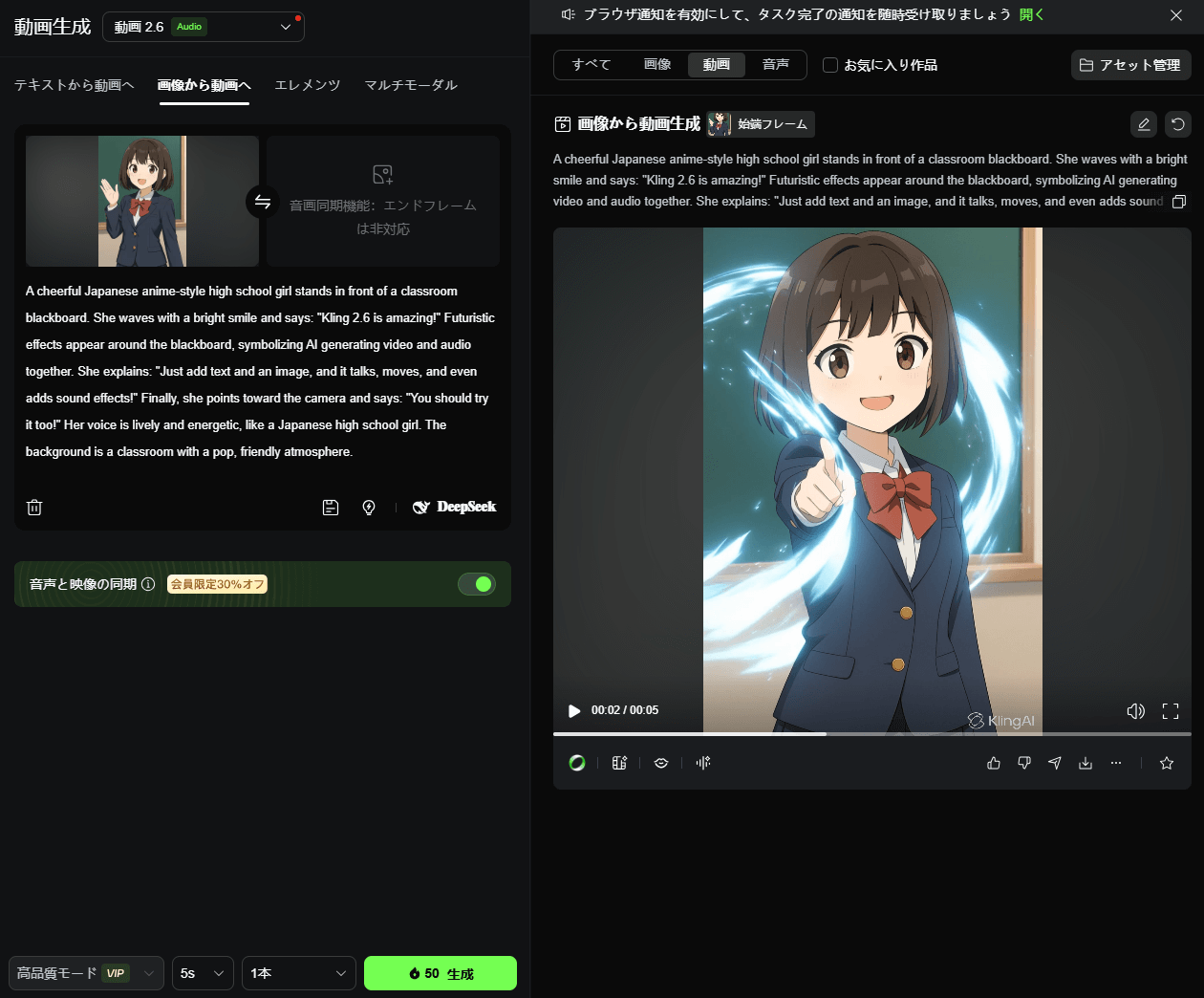Edit the generation using the pencil icon

1144,123
